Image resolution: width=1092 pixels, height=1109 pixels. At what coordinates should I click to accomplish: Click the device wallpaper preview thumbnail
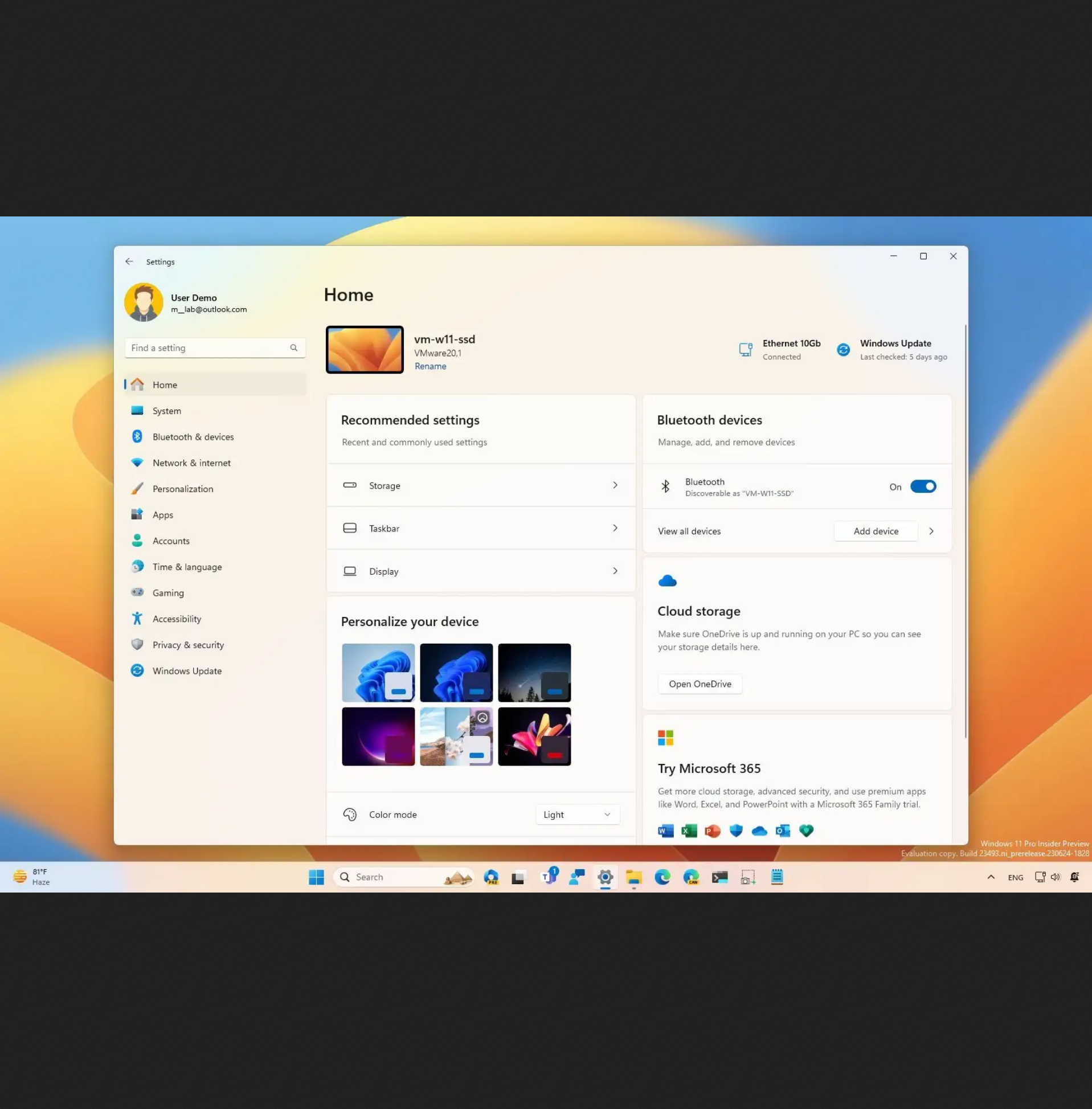pyautogui.click(x=365, y=349)
